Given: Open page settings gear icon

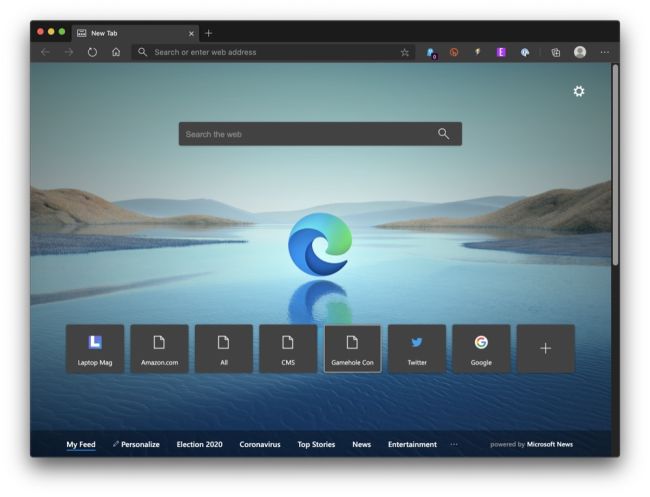Looking at the screenshot, I should [579, 91].
